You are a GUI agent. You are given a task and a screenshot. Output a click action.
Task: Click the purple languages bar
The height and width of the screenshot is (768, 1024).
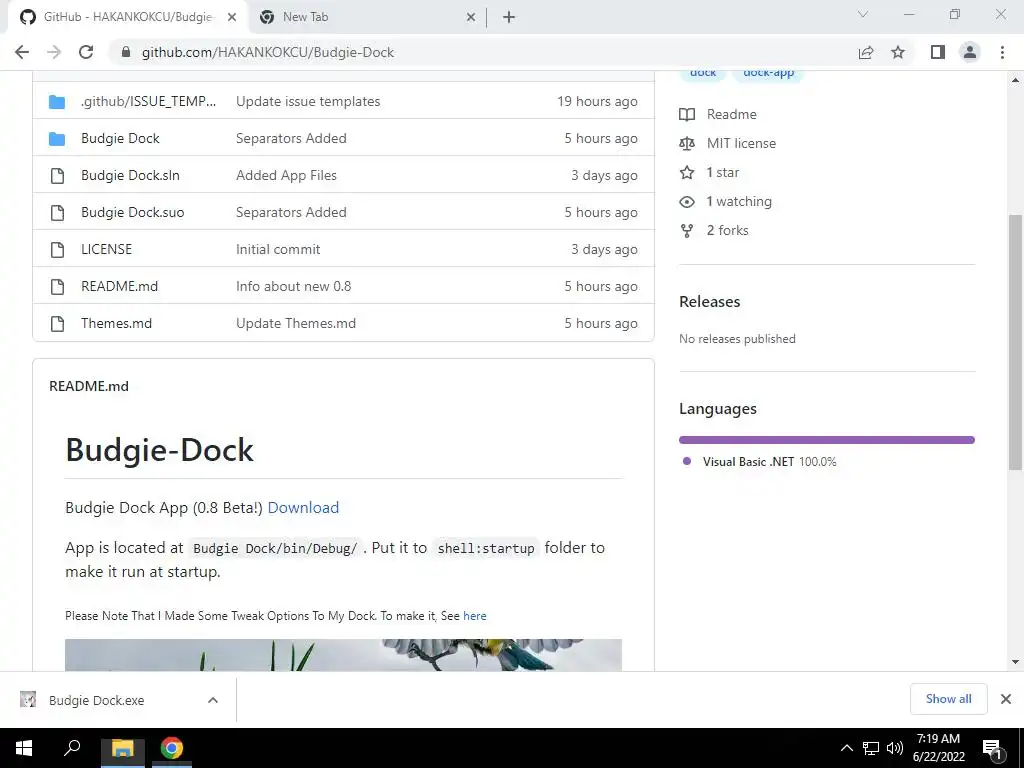tap(827, 440)
